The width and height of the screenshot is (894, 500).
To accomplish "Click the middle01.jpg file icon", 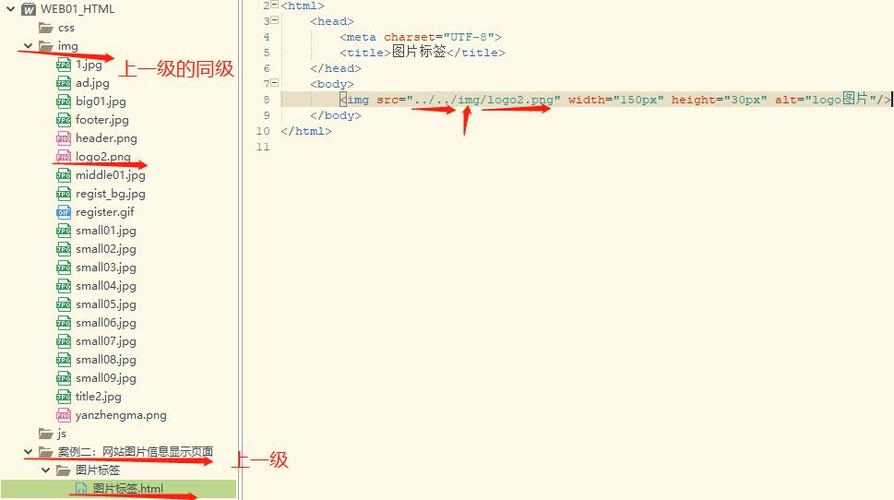I will (63, 175).
